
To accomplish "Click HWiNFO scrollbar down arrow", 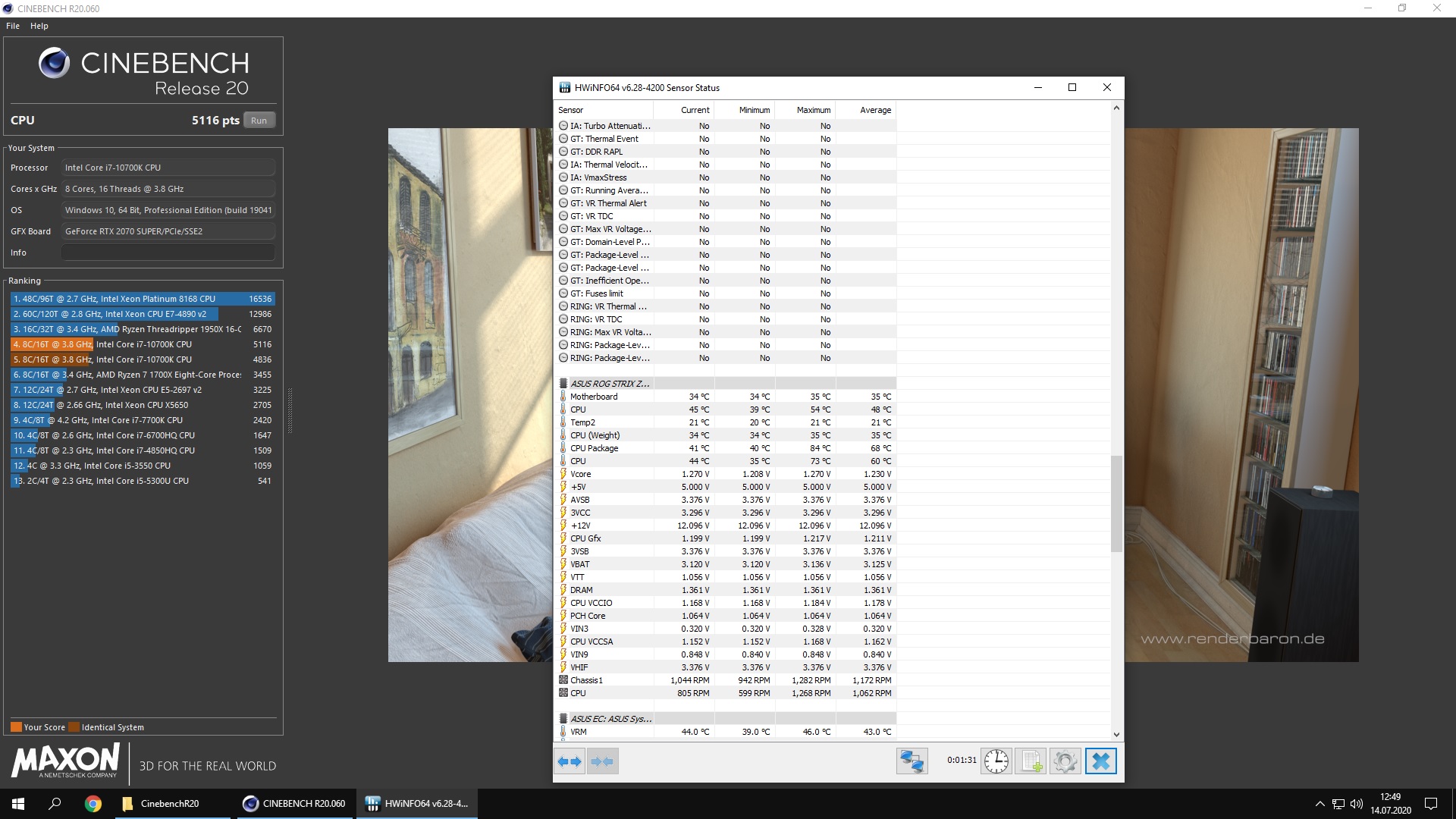I will (x=1116, y=734).
